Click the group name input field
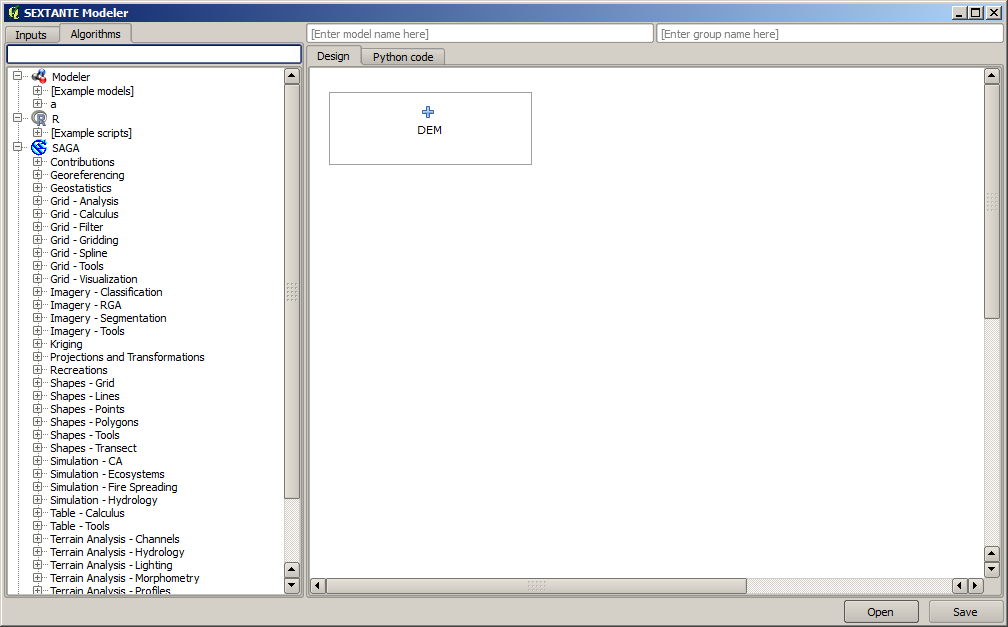The width and height of the screenshot is (1008, 627). click(829, 34)
